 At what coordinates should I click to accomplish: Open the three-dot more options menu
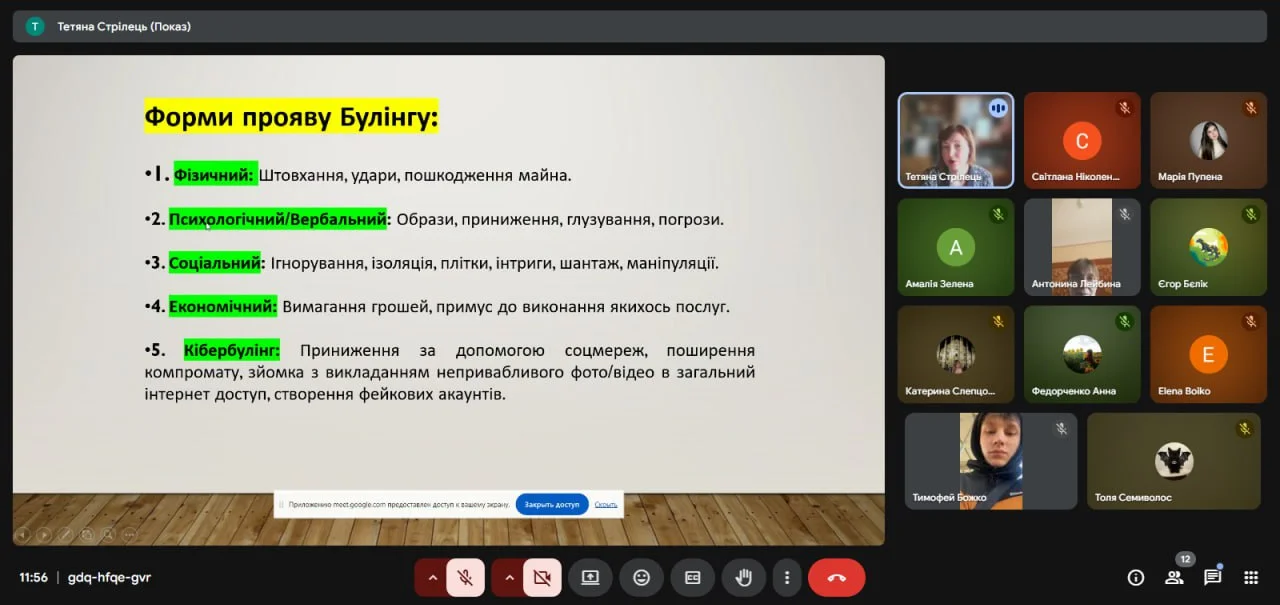(x=787, y=577)
